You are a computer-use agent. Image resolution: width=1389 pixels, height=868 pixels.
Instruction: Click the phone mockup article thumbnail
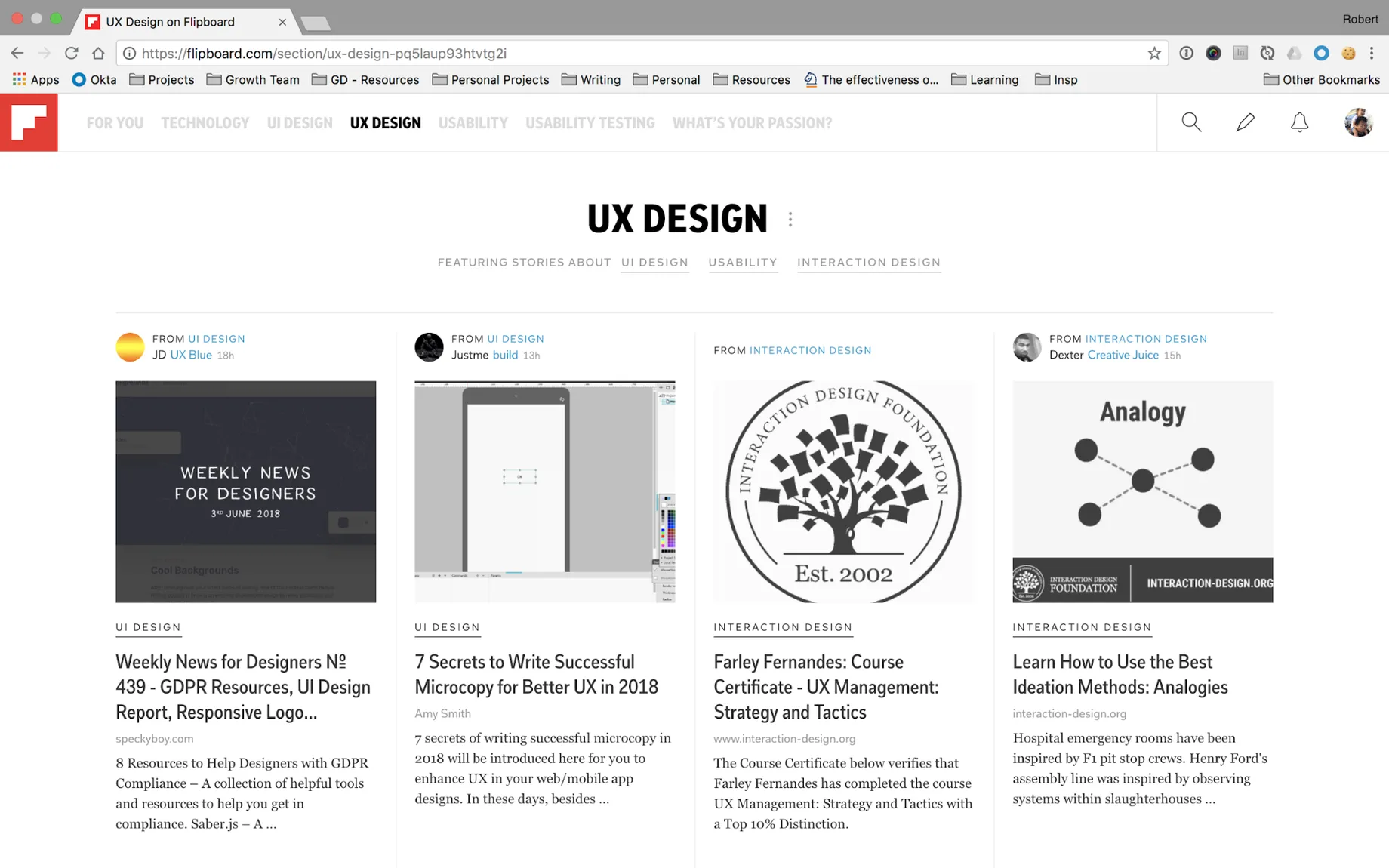[544, 491]
